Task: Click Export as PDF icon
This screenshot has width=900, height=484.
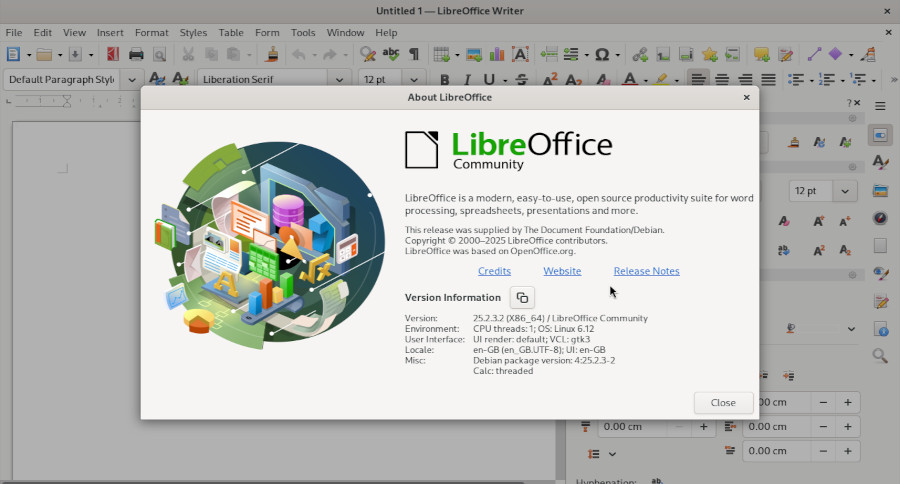Action: [x=112, y=55]
